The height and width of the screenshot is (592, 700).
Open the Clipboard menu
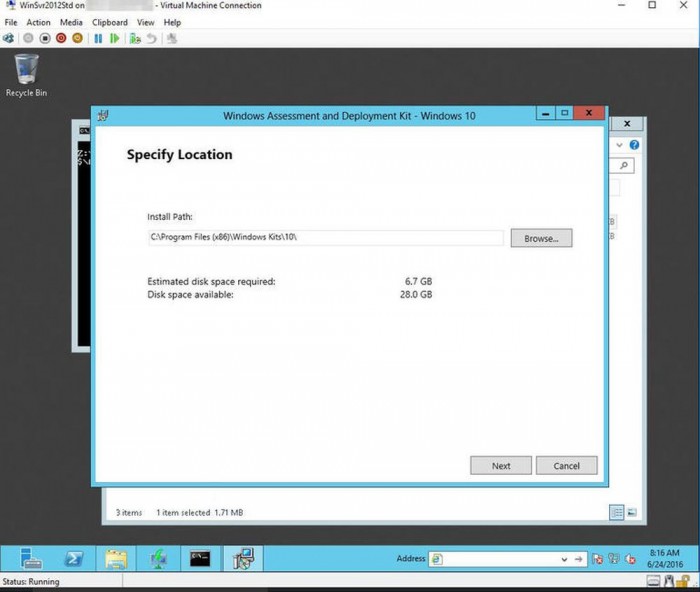point(110,22)
